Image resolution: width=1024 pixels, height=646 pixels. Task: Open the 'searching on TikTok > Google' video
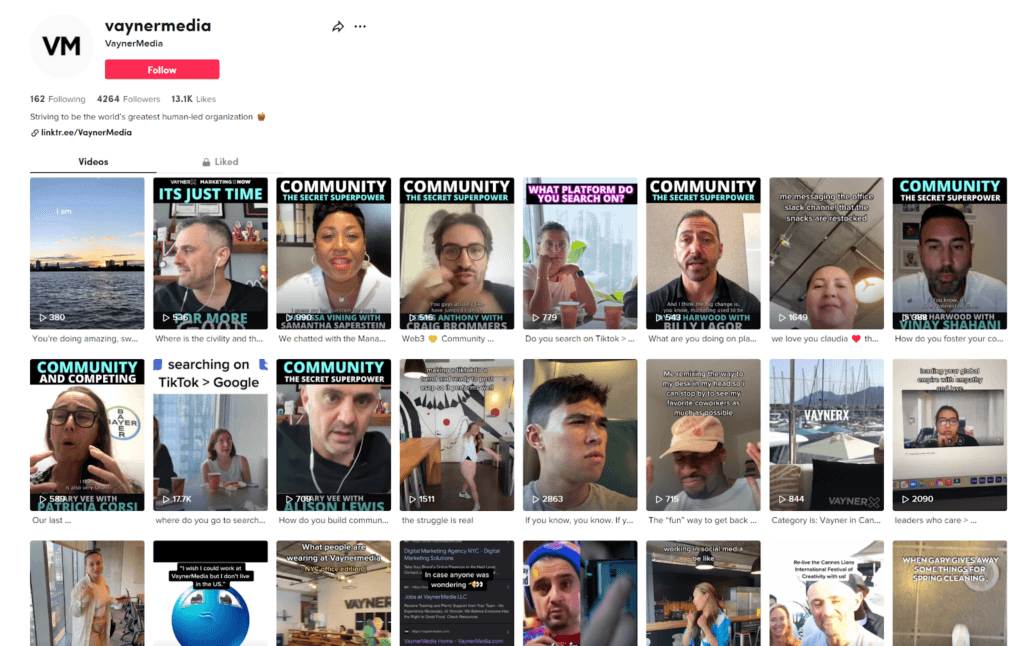pyautogui.click(x=210, y=435)
